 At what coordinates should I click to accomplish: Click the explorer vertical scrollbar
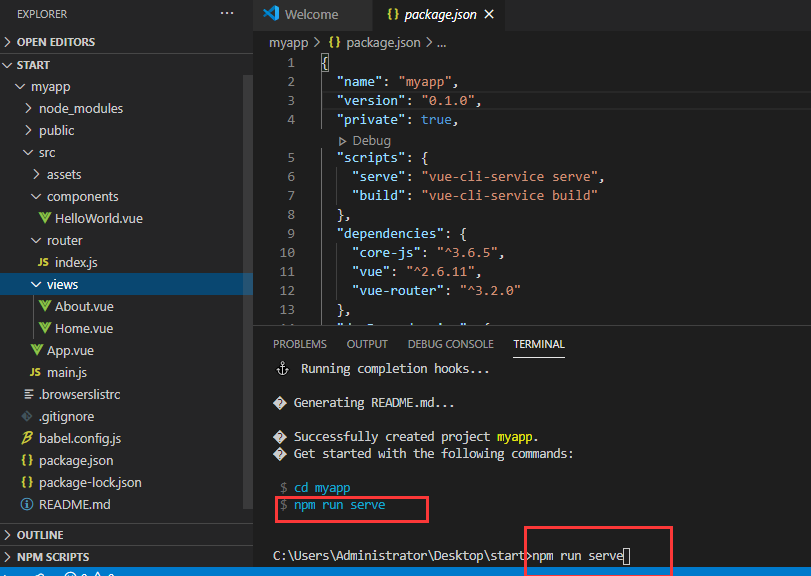248,292
